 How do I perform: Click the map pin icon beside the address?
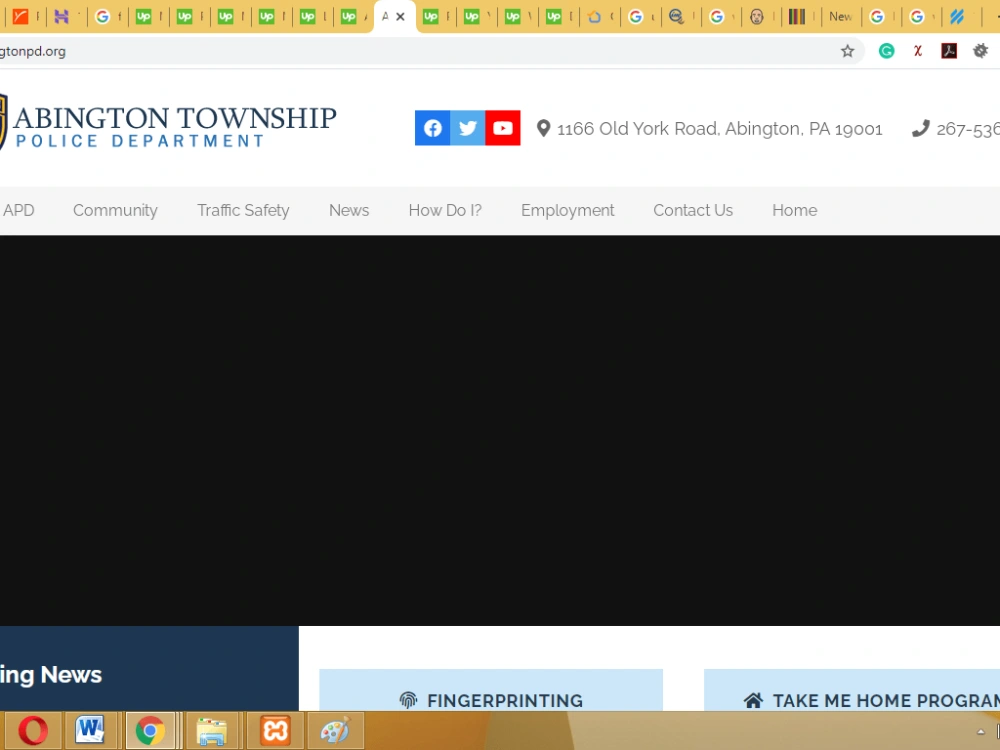543,128
